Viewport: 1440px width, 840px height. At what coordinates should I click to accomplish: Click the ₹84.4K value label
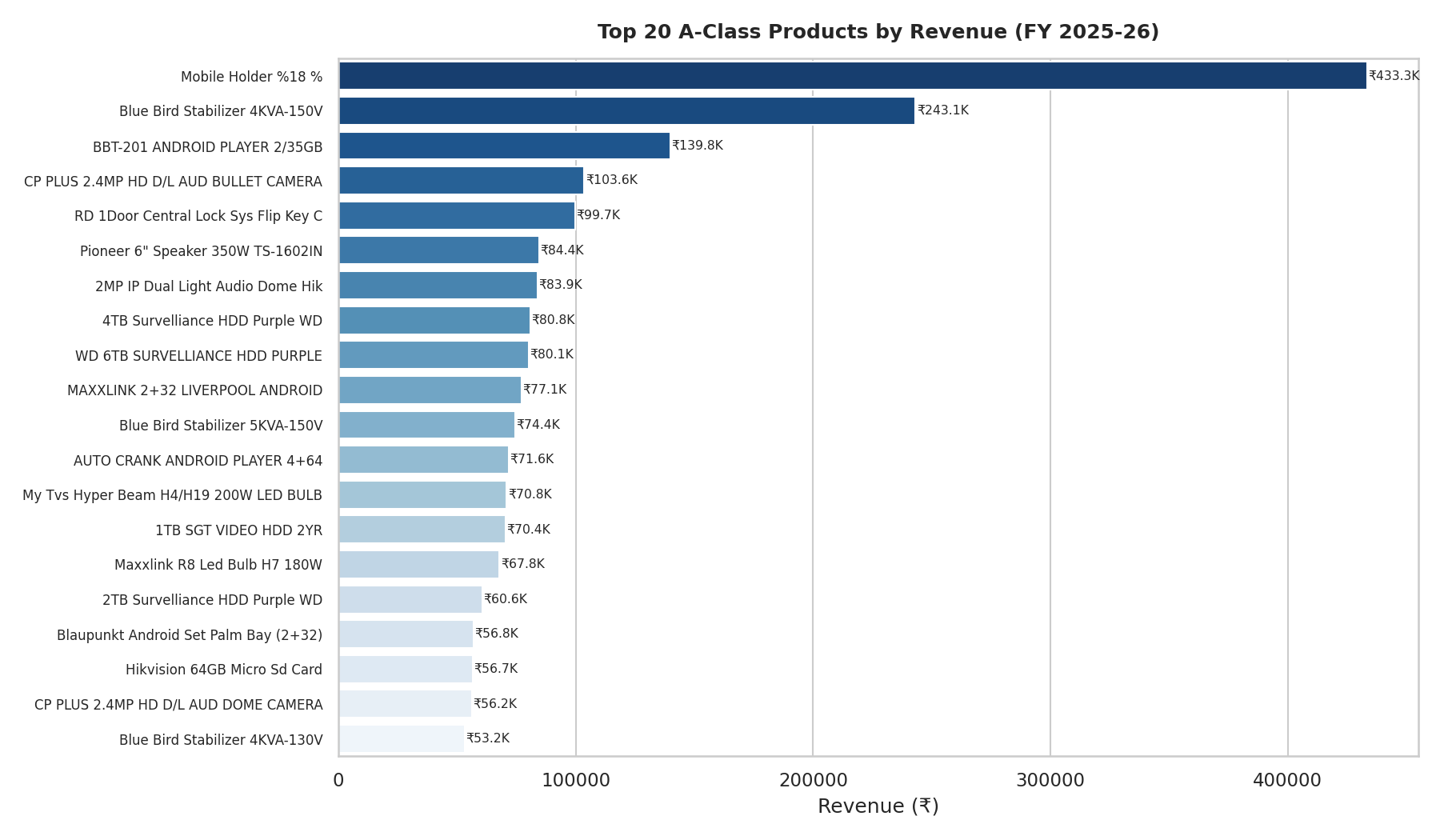562,250
